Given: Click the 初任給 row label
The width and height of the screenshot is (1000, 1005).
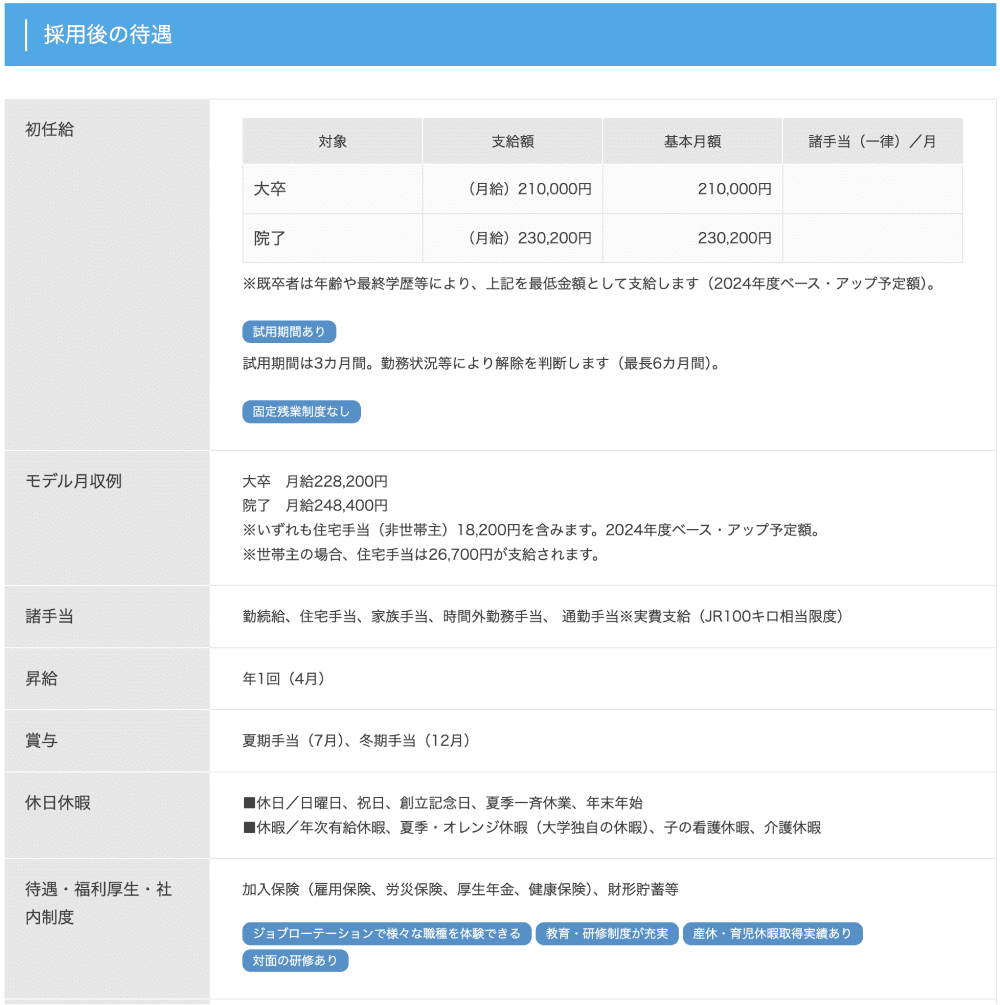Looking at the screenshot, I should coord(50,130).
